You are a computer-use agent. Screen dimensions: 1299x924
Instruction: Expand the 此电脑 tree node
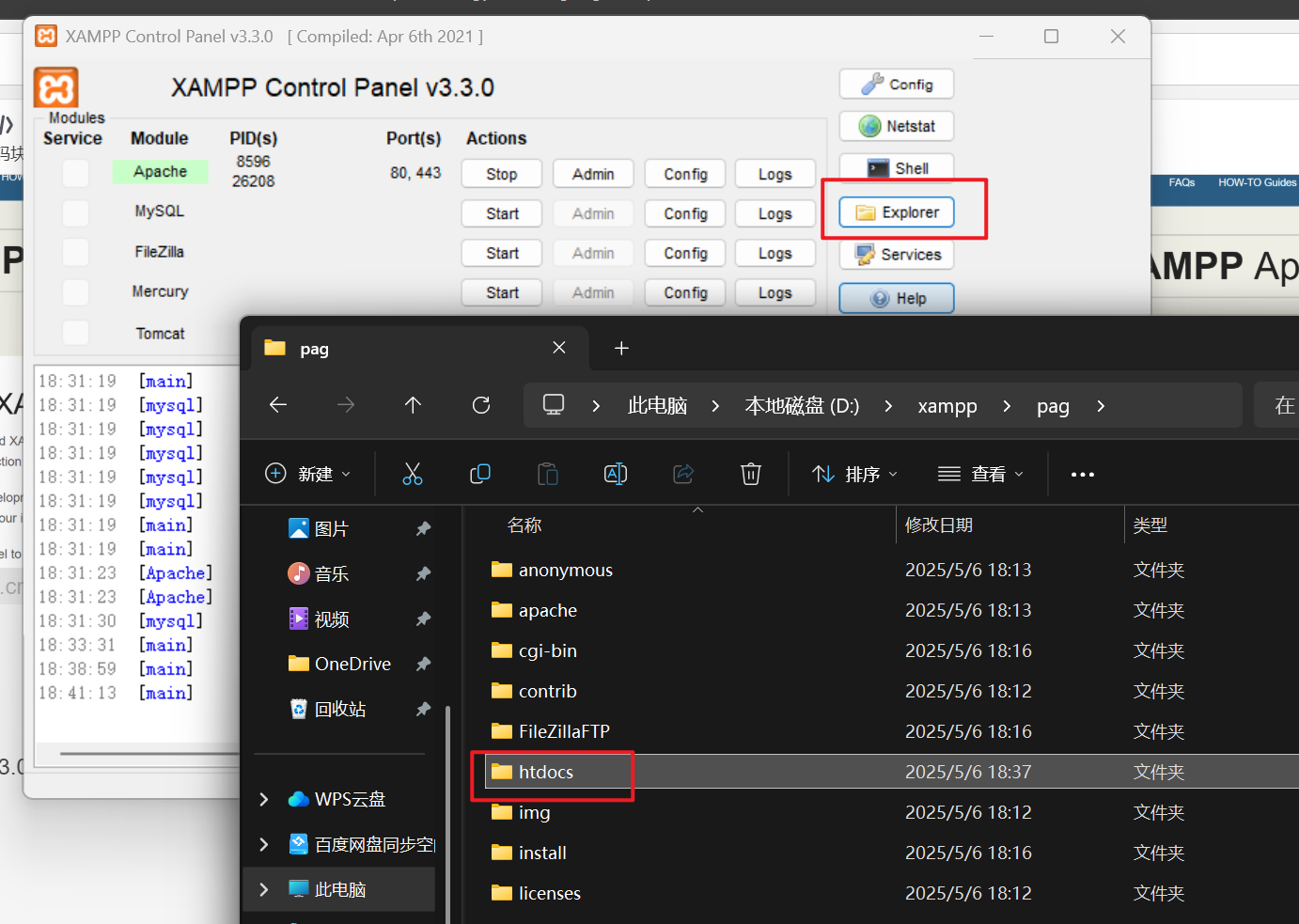tap(264, 889)
